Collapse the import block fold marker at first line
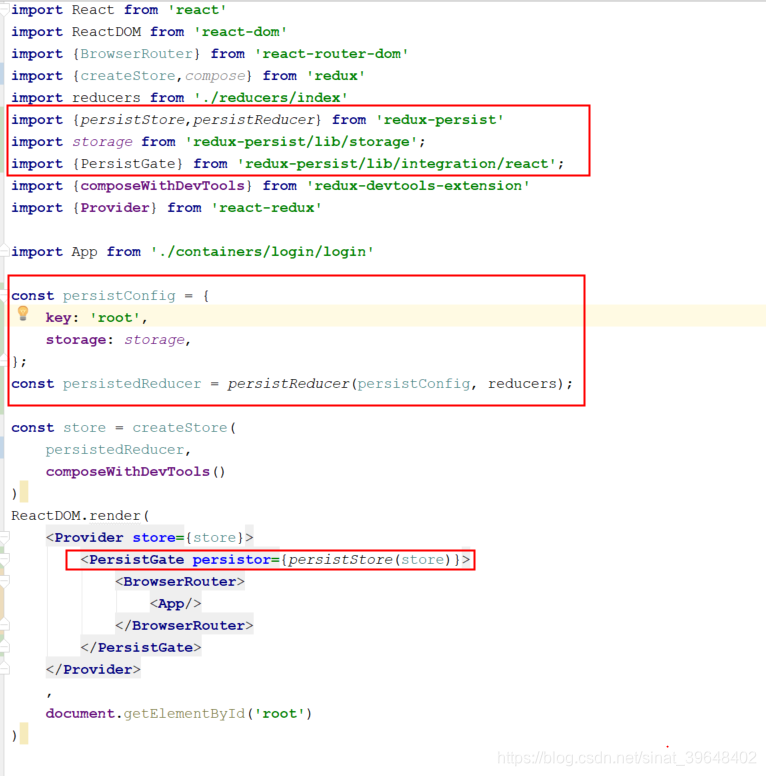766x776 pixels. [x=4, y=9]
